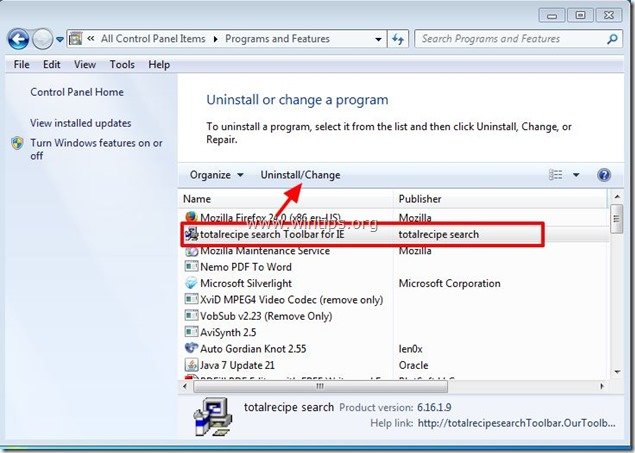The width and height of the screenshot is (635, 453).
Task: Expand the Organize dropdown
Action: coord(216,175)
